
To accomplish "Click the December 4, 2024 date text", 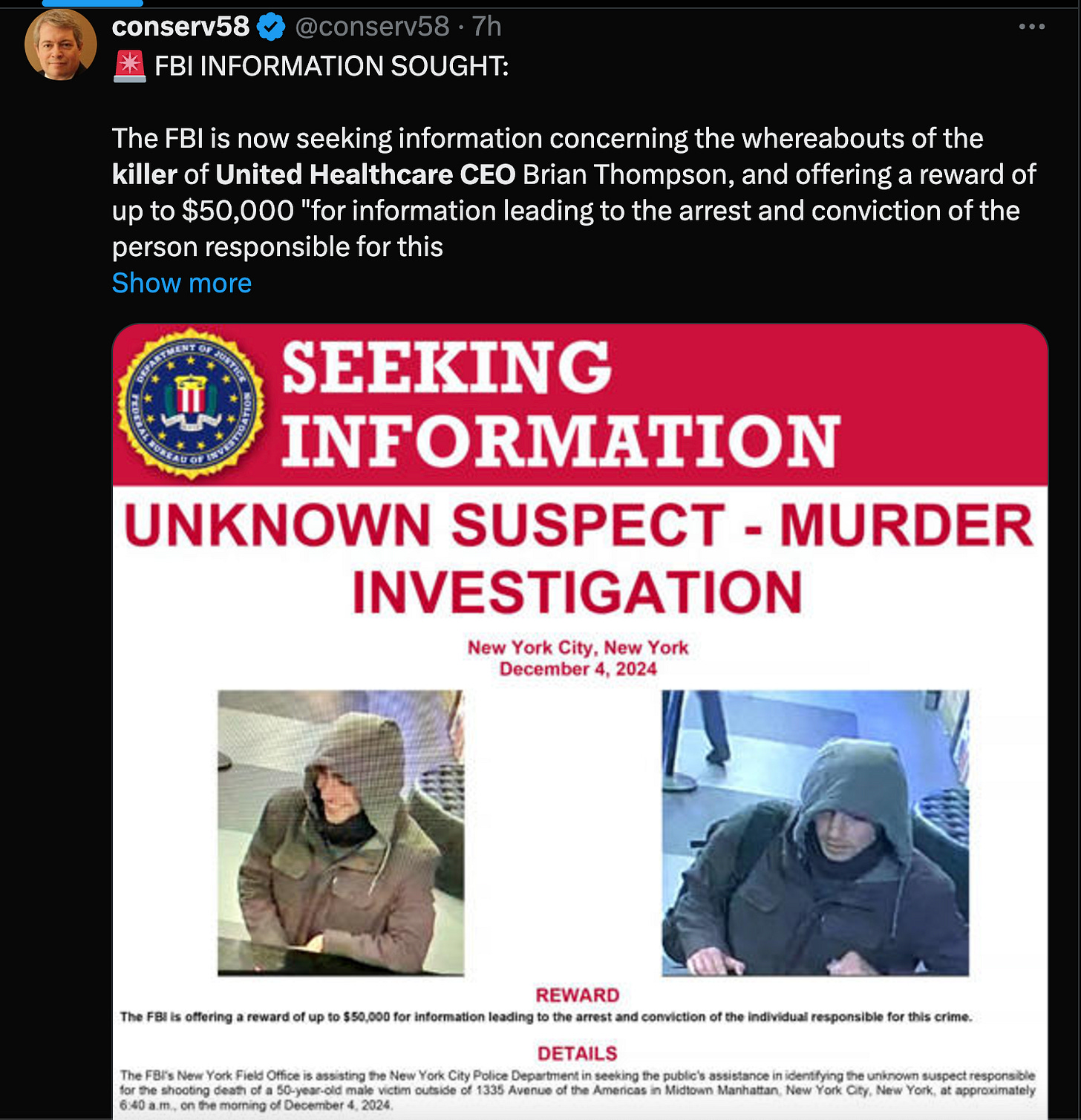I will [x=578, y=669].
